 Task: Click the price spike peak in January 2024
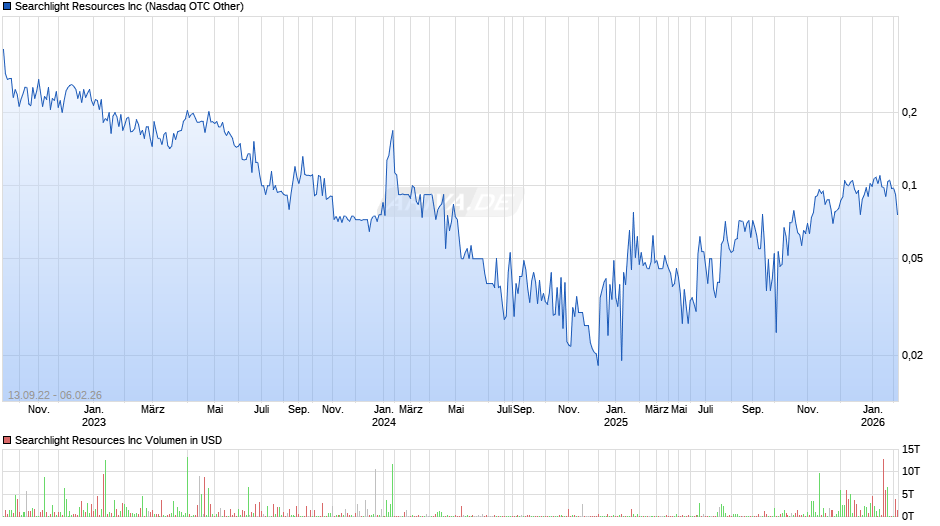click(393, 131)
